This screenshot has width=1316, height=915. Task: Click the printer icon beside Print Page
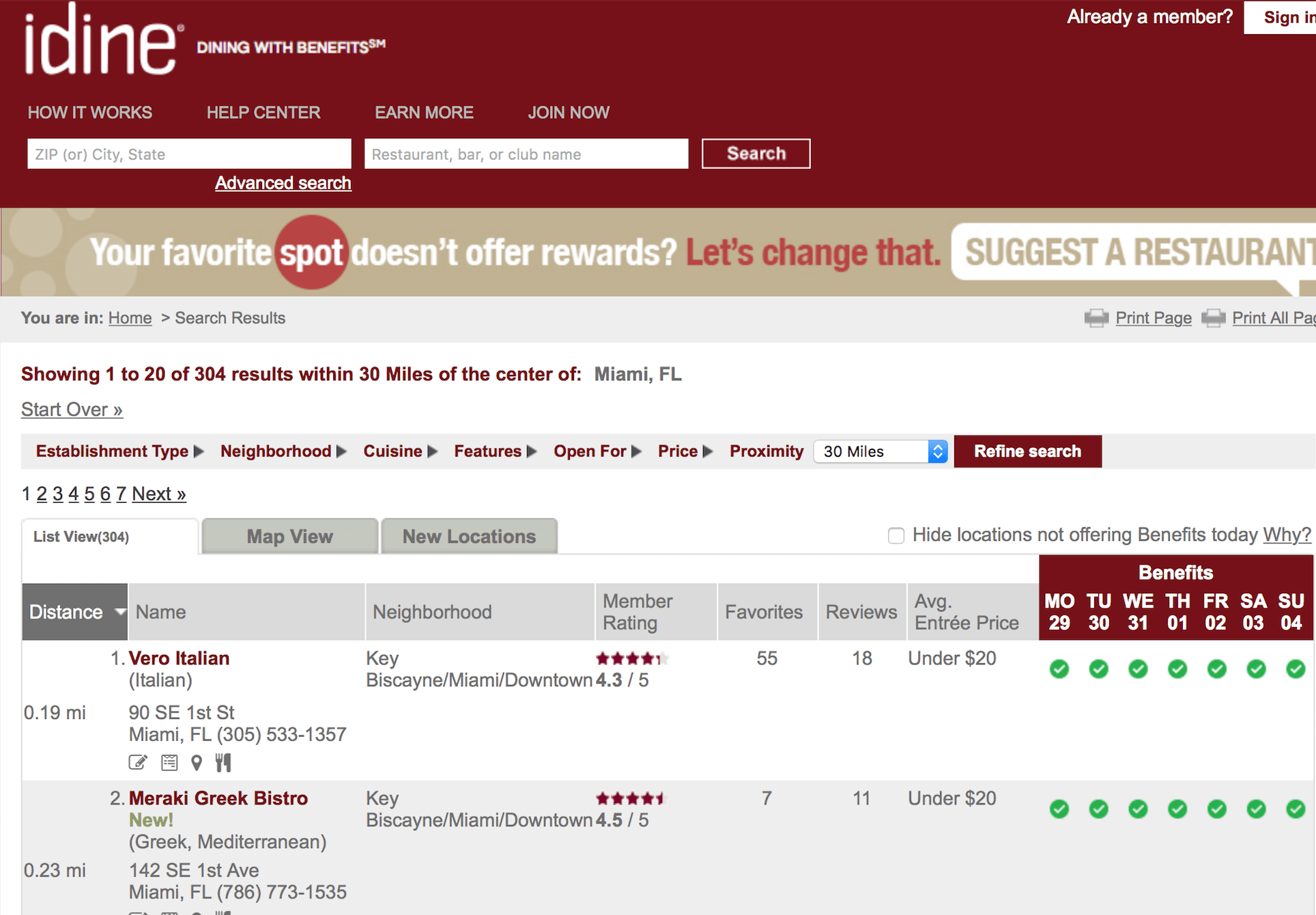coord(1096,318)
